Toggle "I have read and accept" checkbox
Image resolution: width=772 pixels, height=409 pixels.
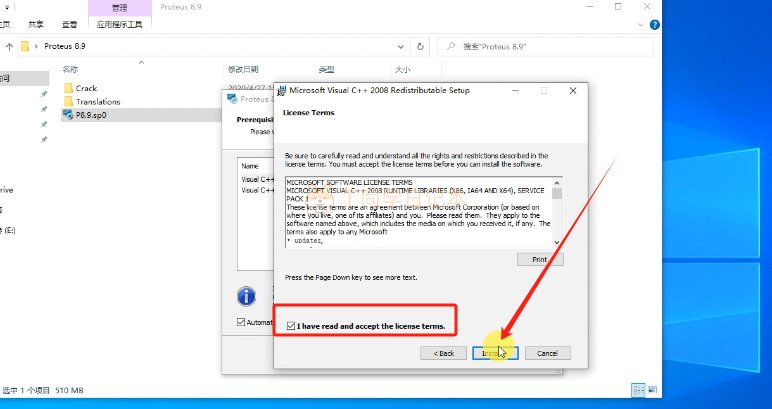point(291,325)
